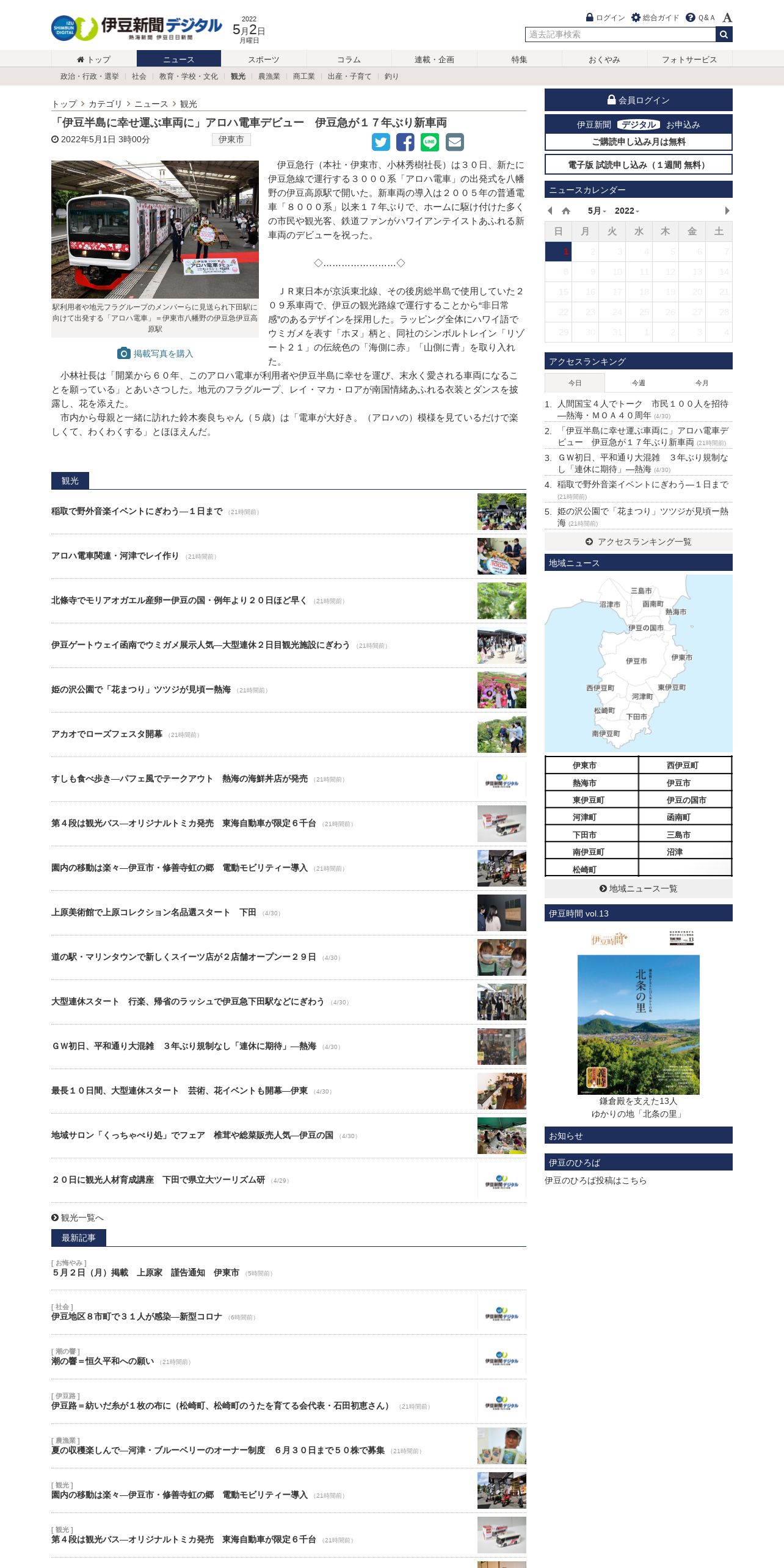
Task: Click 掲載写真を購入 camera link
Action: click(x=155, y=354)
